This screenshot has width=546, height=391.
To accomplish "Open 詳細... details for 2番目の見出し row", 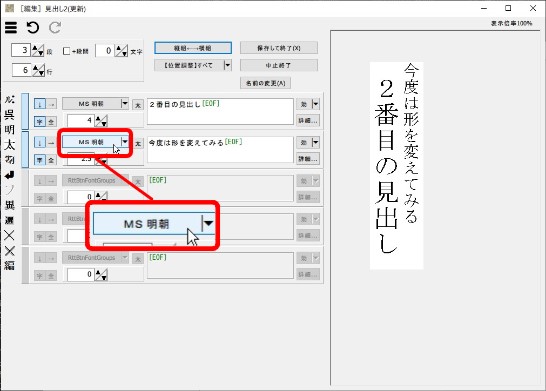I will point(308,121).
